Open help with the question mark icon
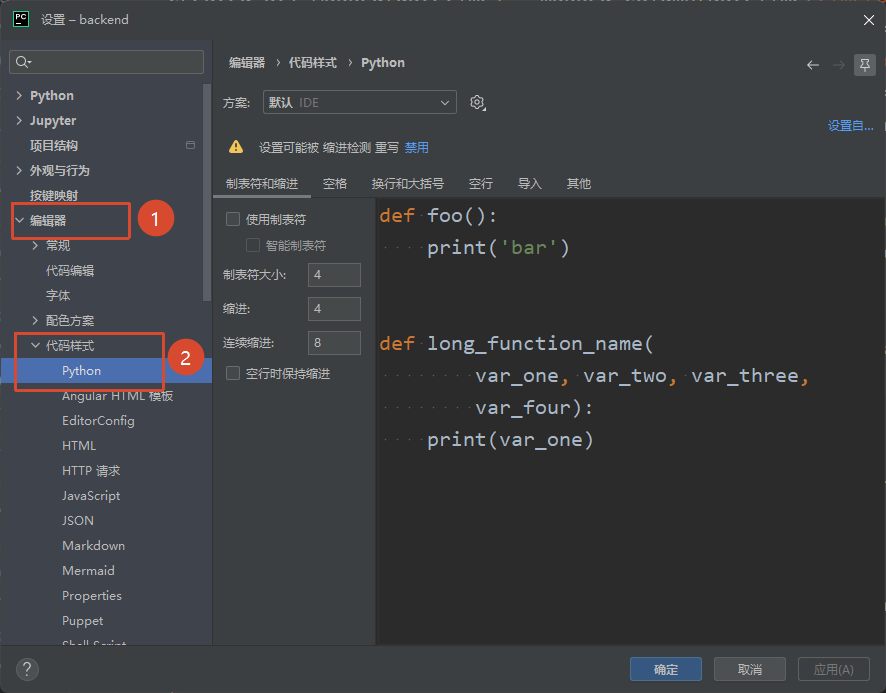The width and height of the screenshot is (886, 693). (x=27, y=669)
